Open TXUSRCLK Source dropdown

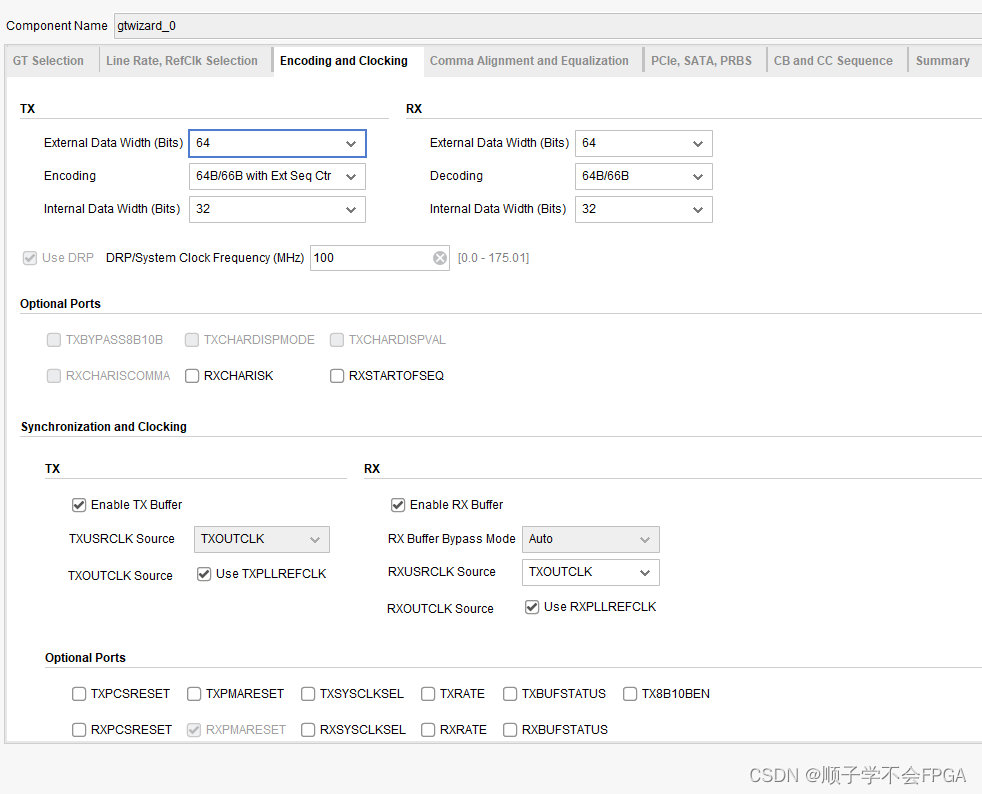[x=262, y=539]
